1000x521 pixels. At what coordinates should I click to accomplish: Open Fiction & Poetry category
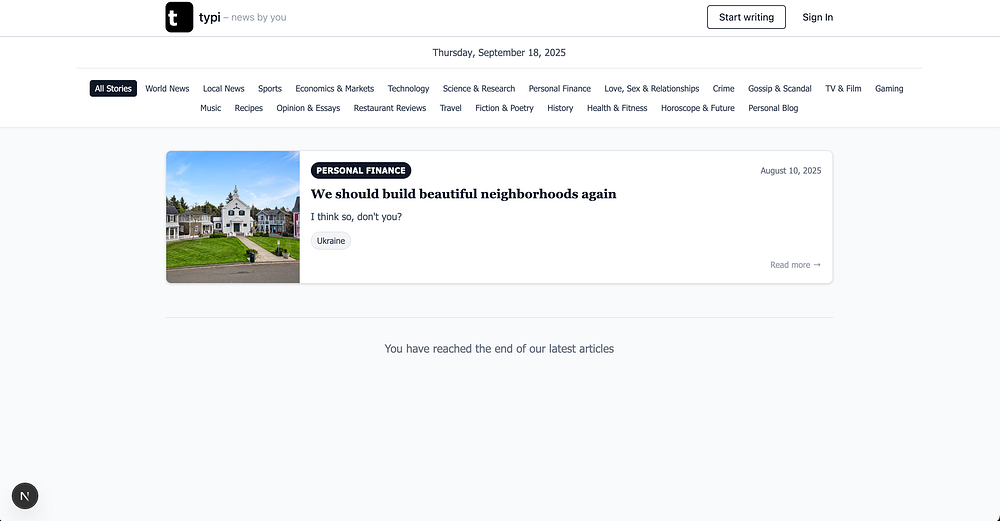click(x=504, y=108)
